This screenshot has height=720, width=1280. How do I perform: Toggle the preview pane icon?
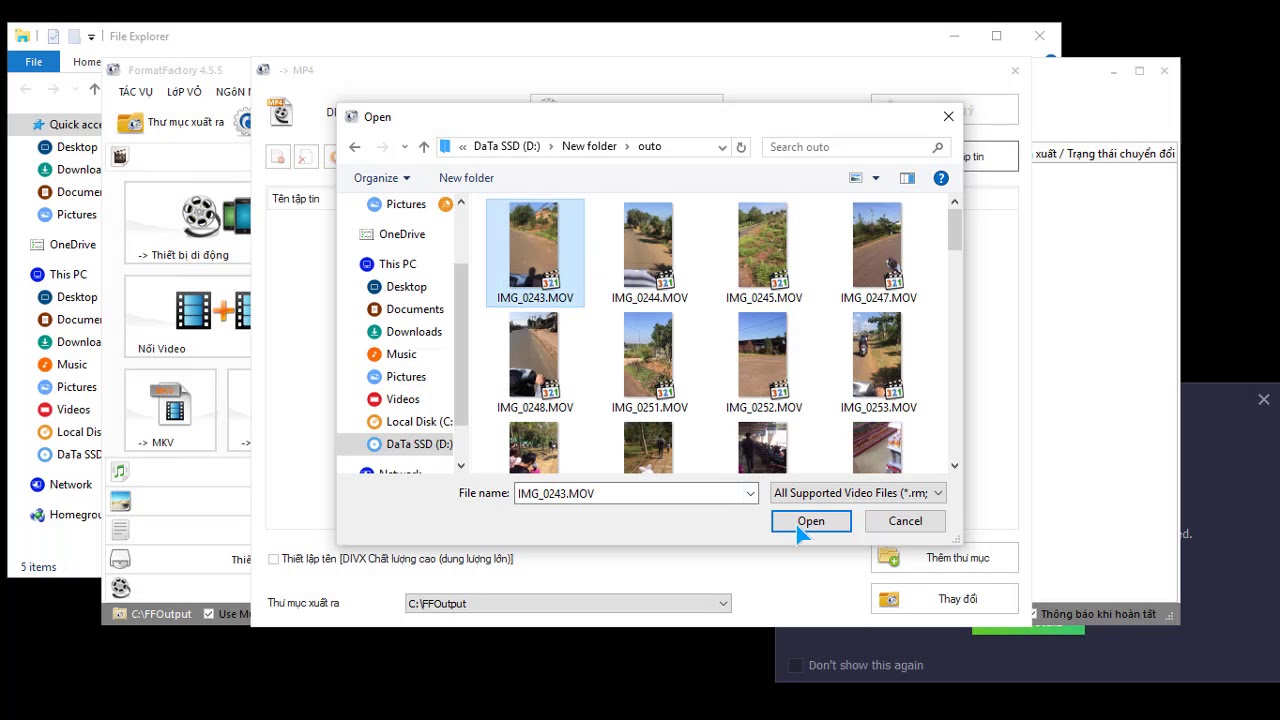[907, 178]
